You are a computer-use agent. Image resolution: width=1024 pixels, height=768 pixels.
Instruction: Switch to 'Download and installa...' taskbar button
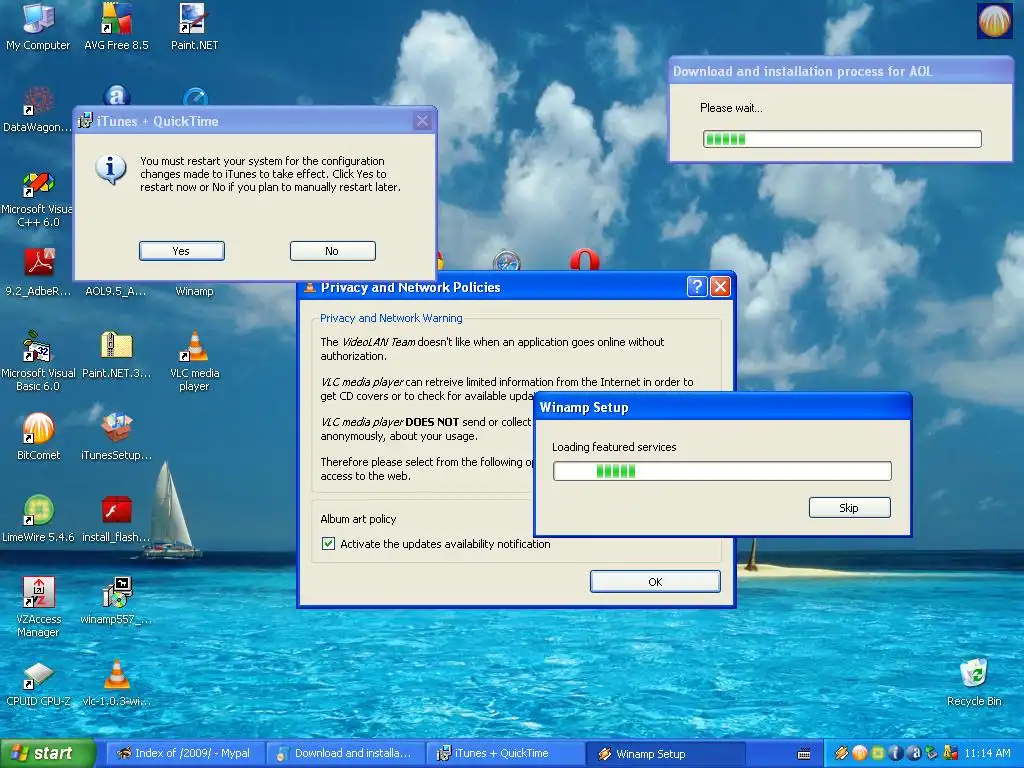(x=345, y=754)
